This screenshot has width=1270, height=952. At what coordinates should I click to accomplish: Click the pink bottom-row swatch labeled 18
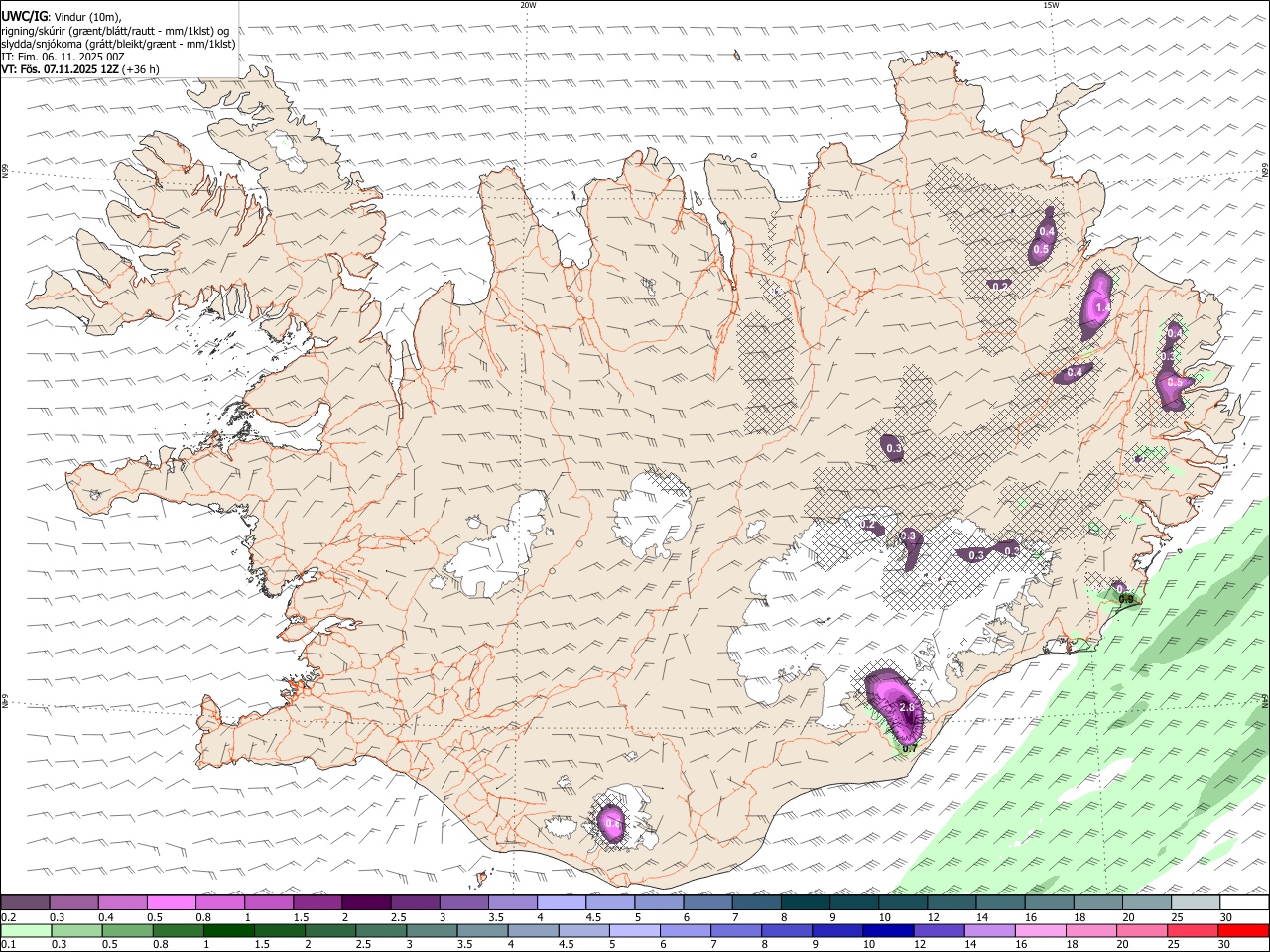(1090, 931)
